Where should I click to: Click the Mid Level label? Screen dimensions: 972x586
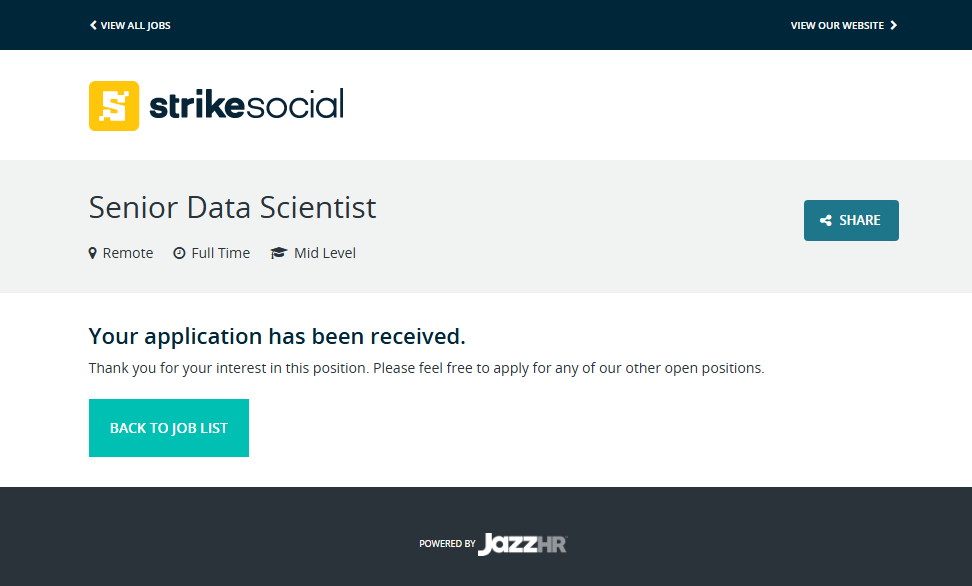click(x=325, y=253)
